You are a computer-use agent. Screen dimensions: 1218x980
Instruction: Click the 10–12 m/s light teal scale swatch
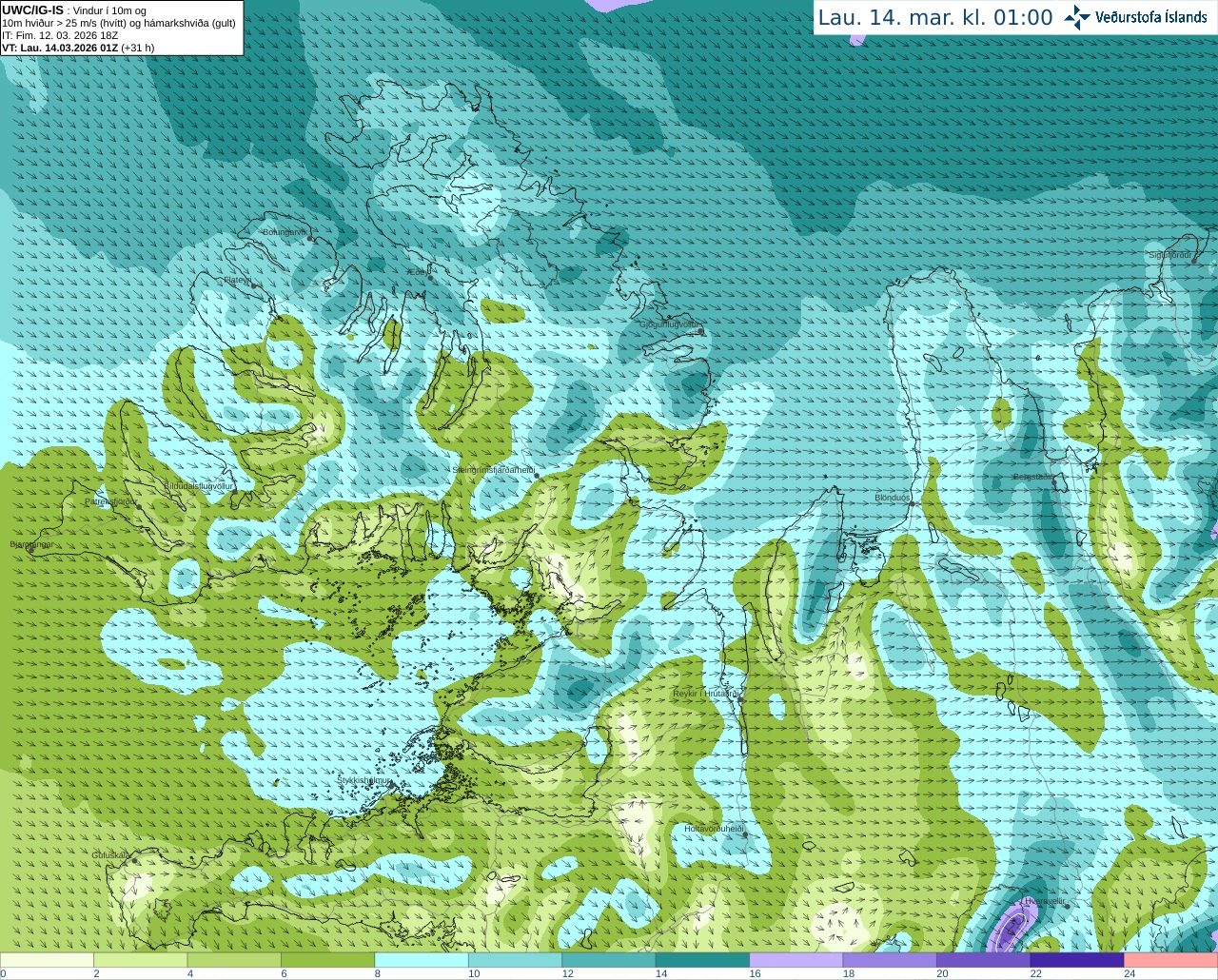pos(515,960)
